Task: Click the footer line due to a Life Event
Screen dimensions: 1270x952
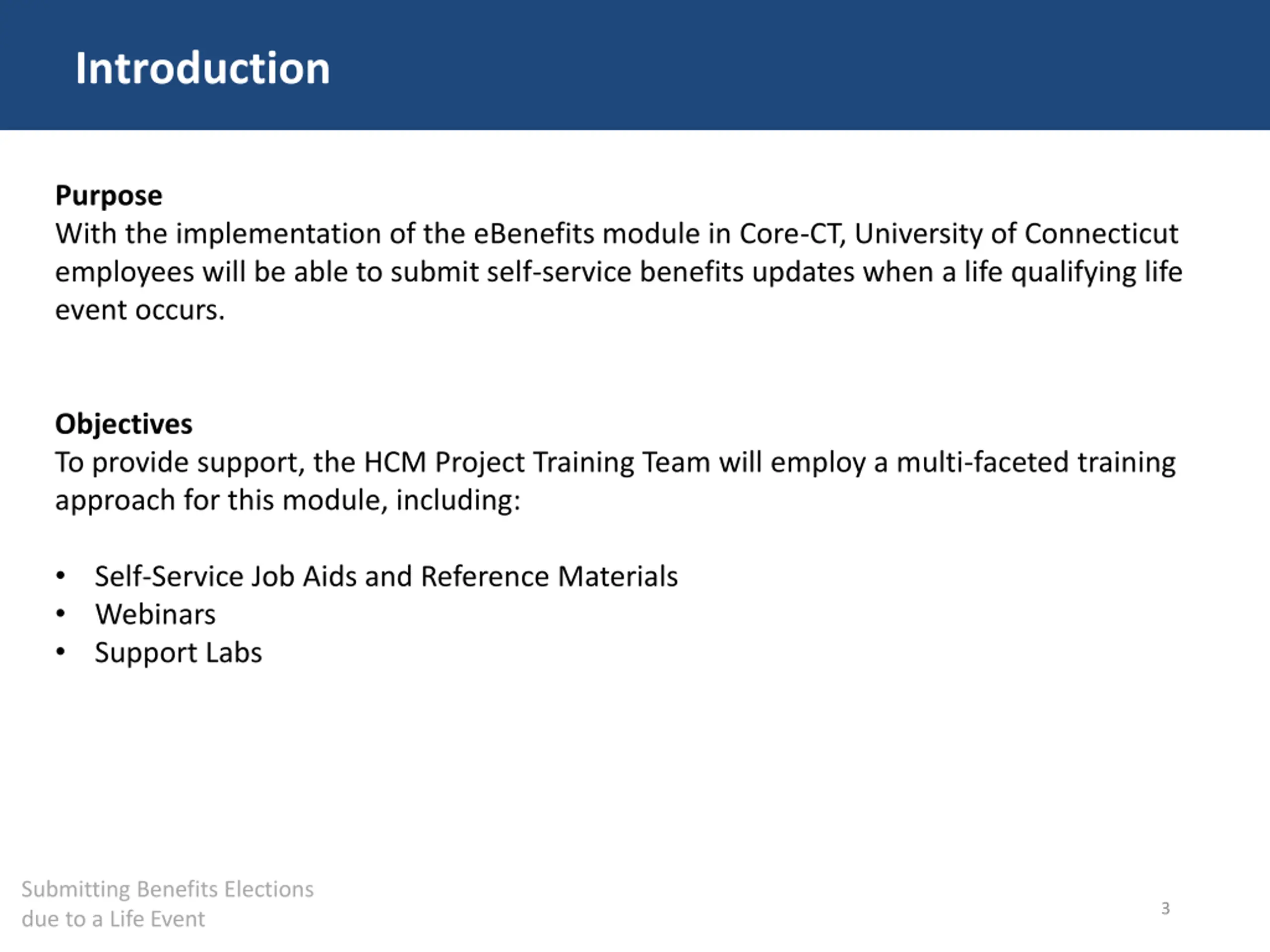Action: (x=113, y=919)
